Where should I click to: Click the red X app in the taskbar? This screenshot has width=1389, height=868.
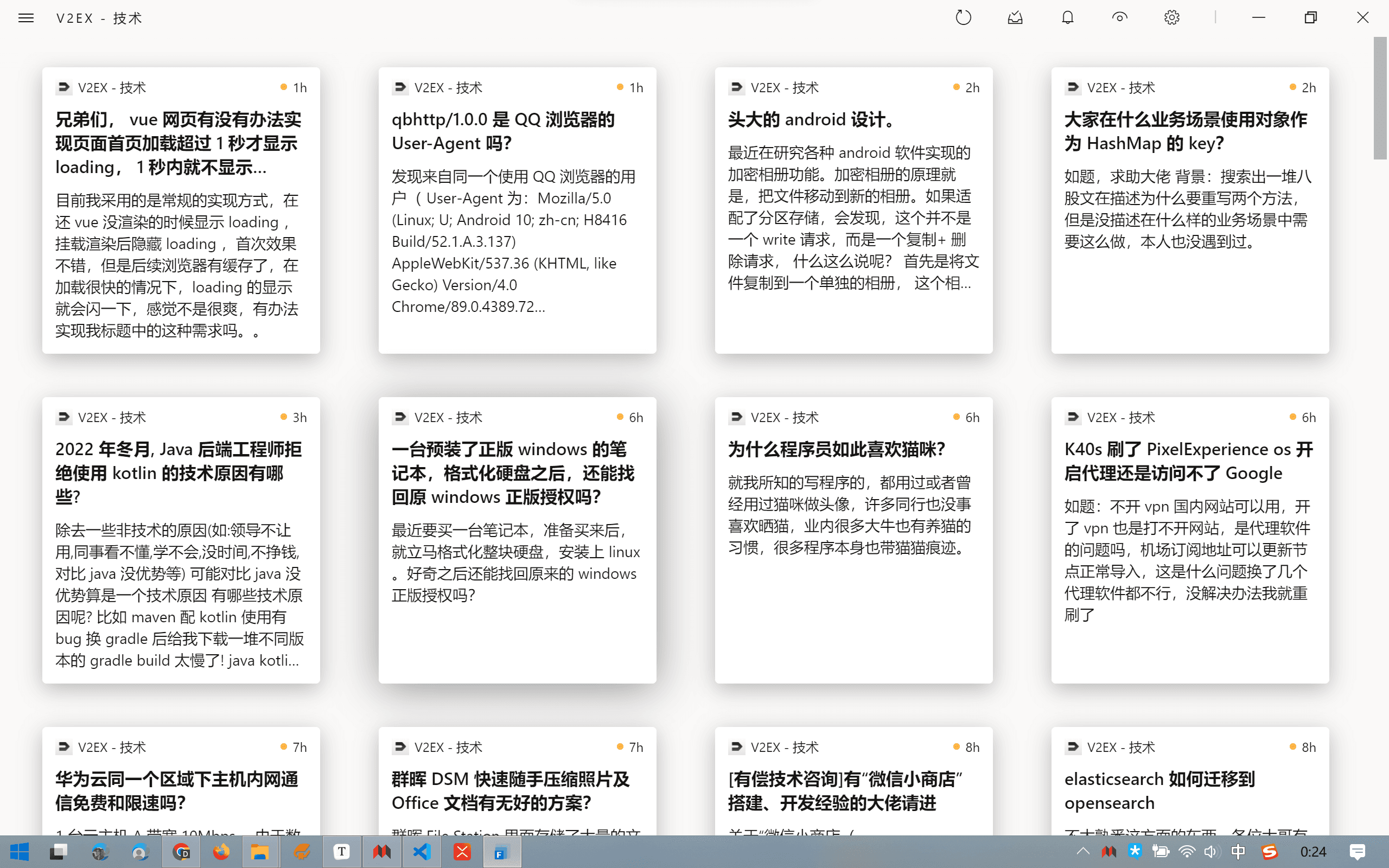(462, 851)
